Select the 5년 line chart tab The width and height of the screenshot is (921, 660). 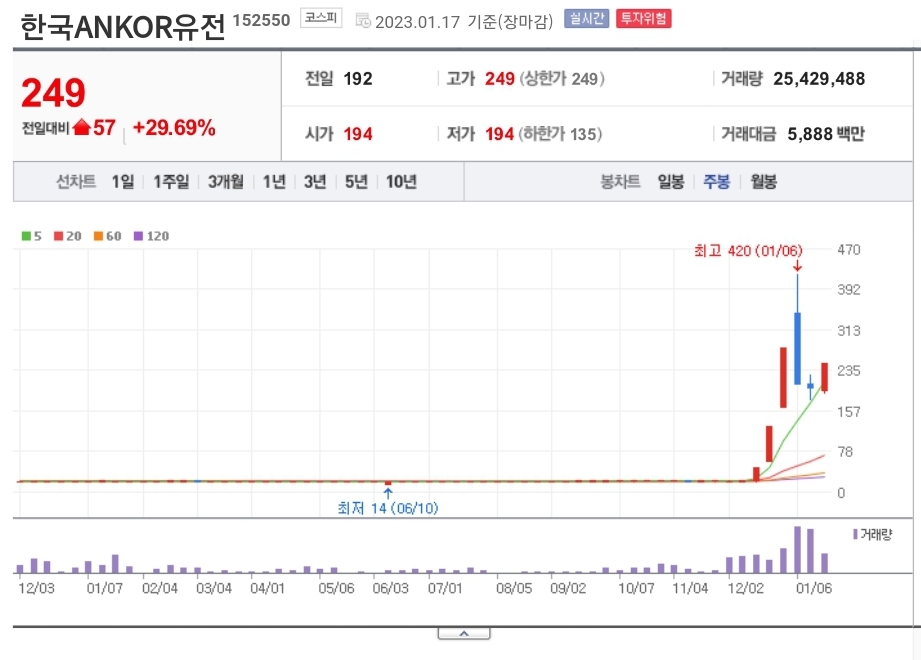[x=356, y=181]
